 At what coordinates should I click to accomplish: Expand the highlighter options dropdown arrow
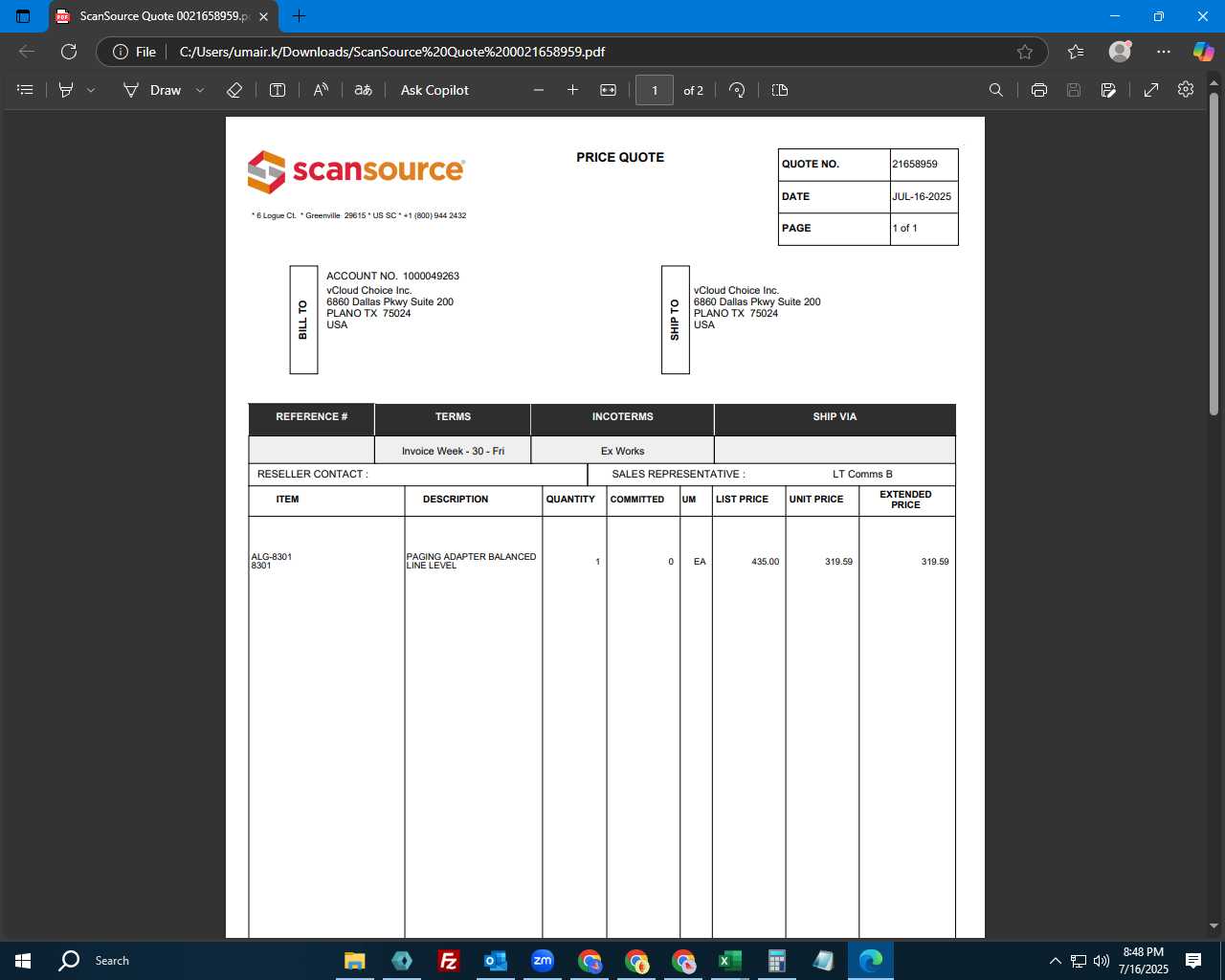91,90
